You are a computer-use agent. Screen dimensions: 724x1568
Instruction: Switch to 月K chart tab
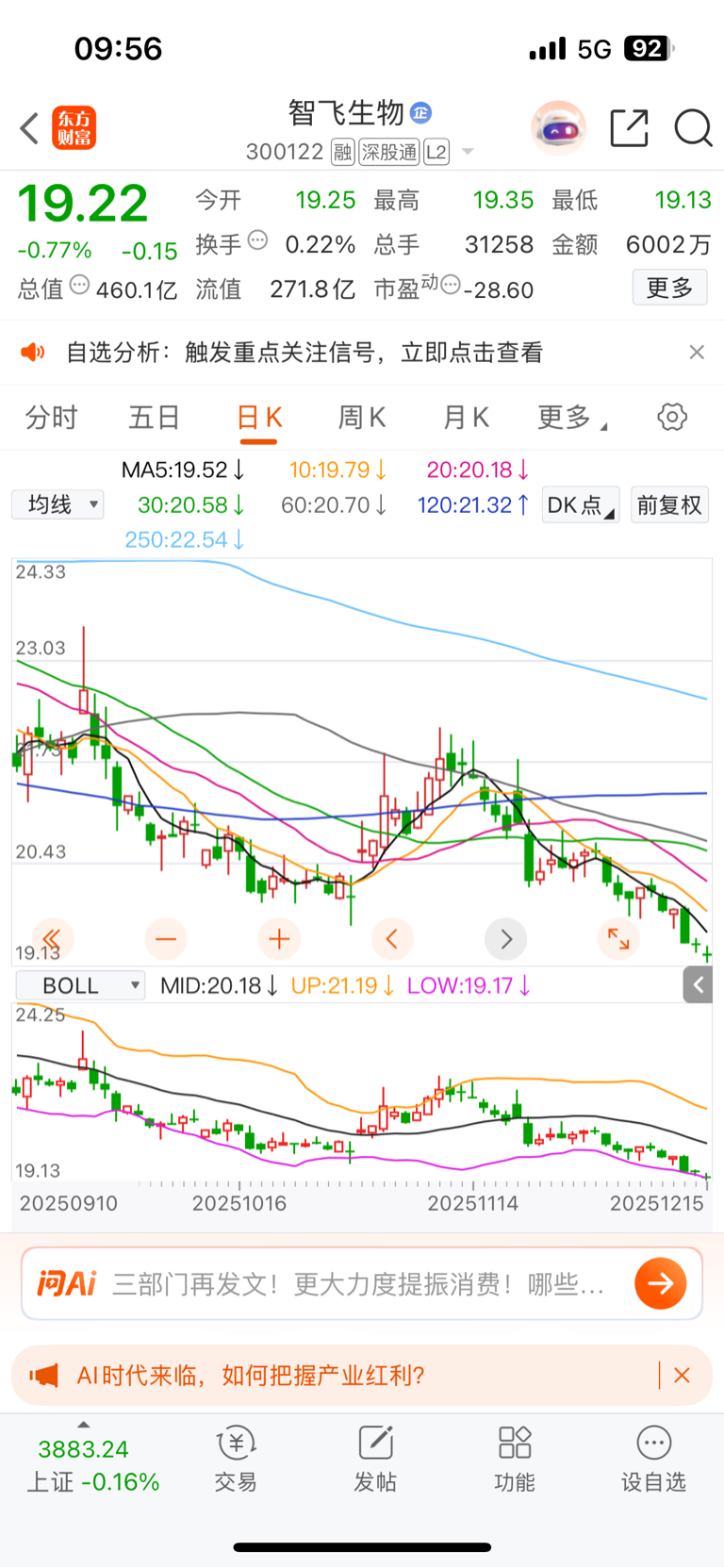point(466,417)
